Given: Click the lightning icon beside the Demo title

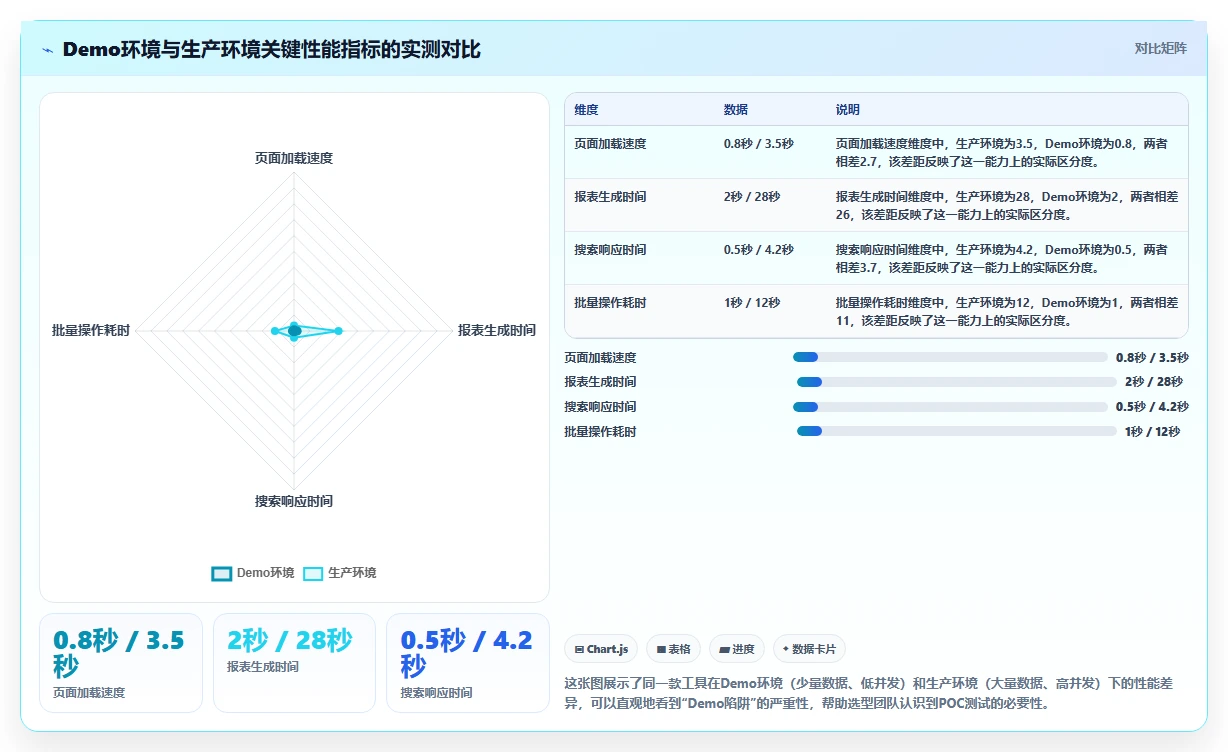Looking at the screenshot, I should [48, 50].
